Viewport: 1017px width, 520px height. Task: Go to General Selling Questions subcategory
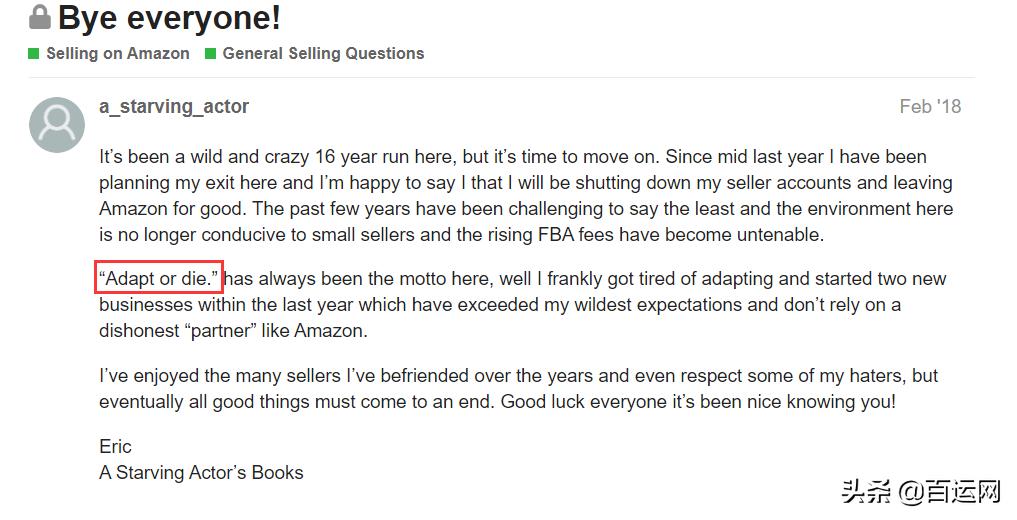pyautogui.click(x=323, y=53)
